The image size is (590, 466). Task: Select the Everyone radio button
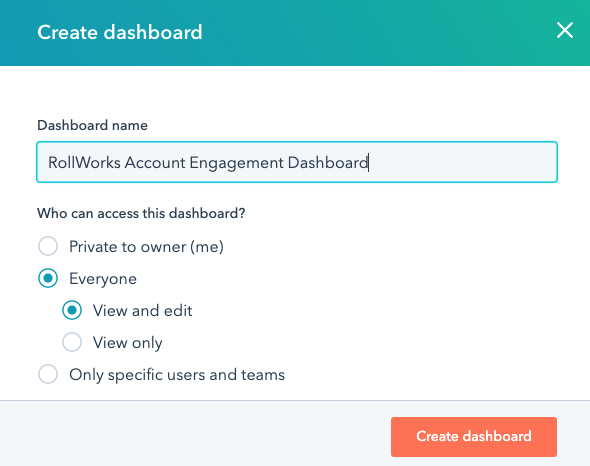pos(48,278)
